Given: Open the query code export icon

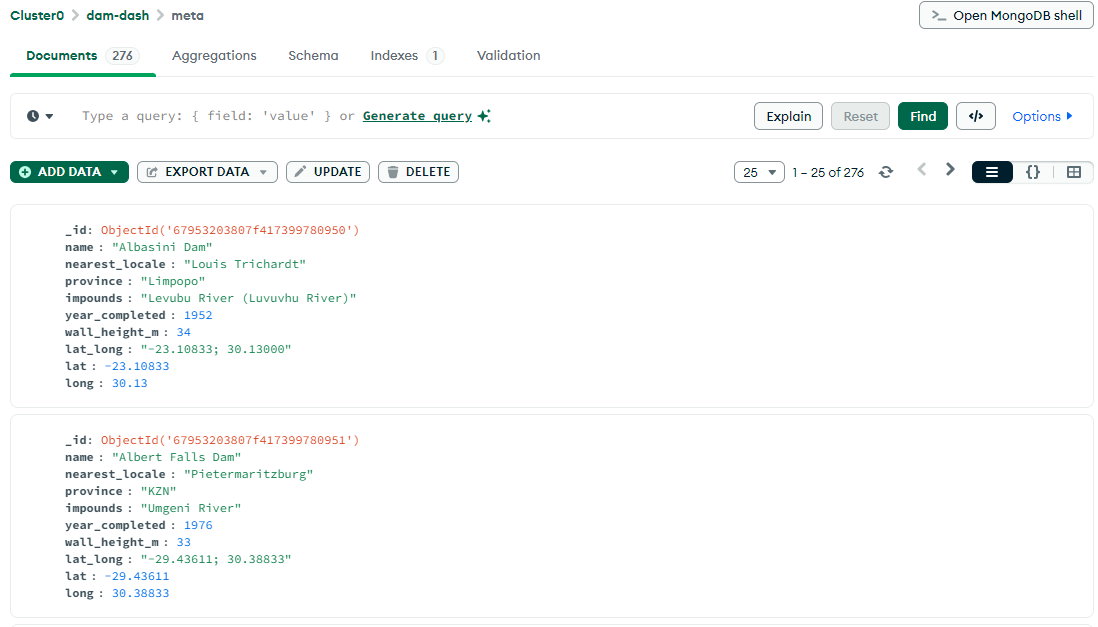Looking at the screenshot, I should [975, 116].
